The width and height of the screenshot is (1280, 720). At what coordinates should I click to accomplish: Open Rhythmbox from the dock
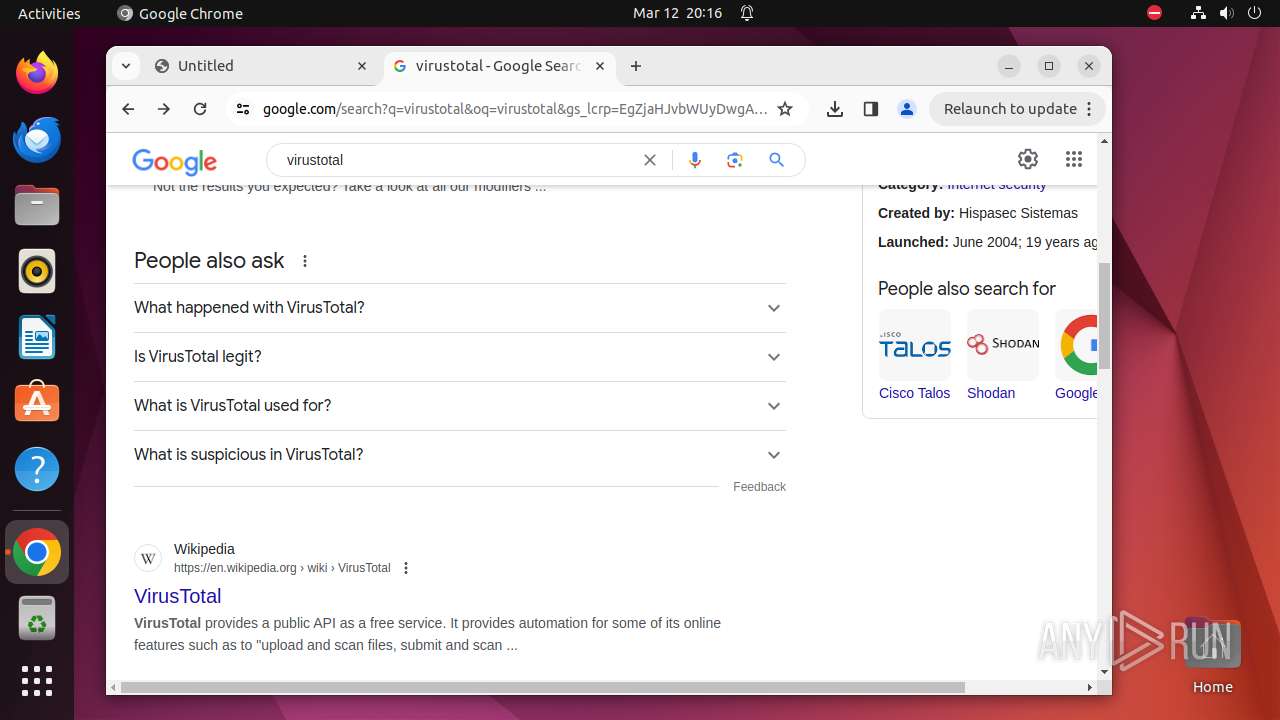[37, 271]
